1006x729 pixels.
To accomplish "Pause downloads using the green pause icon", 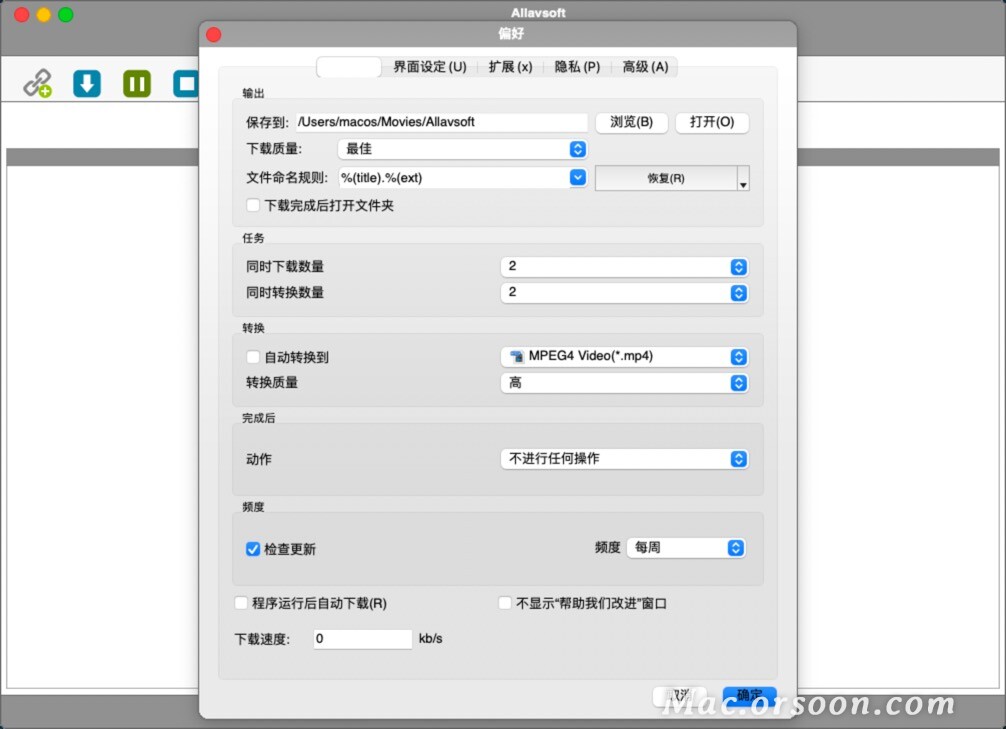I will (x=136, y=84).
